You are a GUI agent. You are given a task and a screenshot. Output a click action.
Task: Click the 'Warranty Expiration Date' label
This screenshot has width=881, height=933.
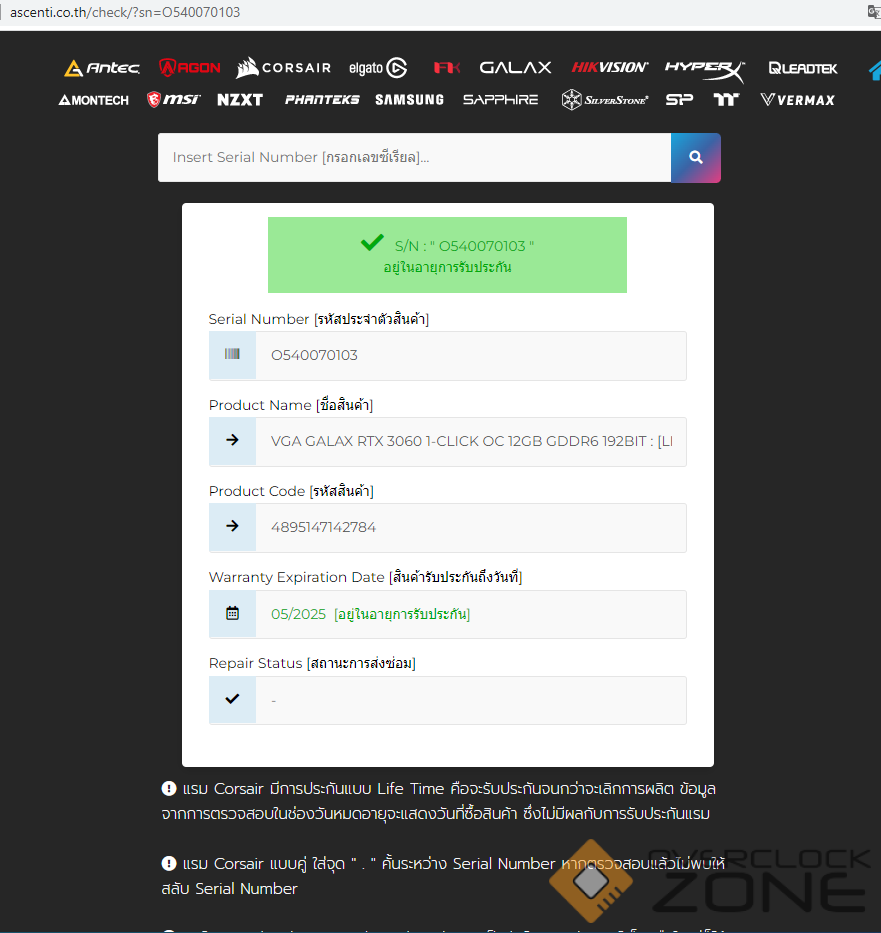(366, 577)
